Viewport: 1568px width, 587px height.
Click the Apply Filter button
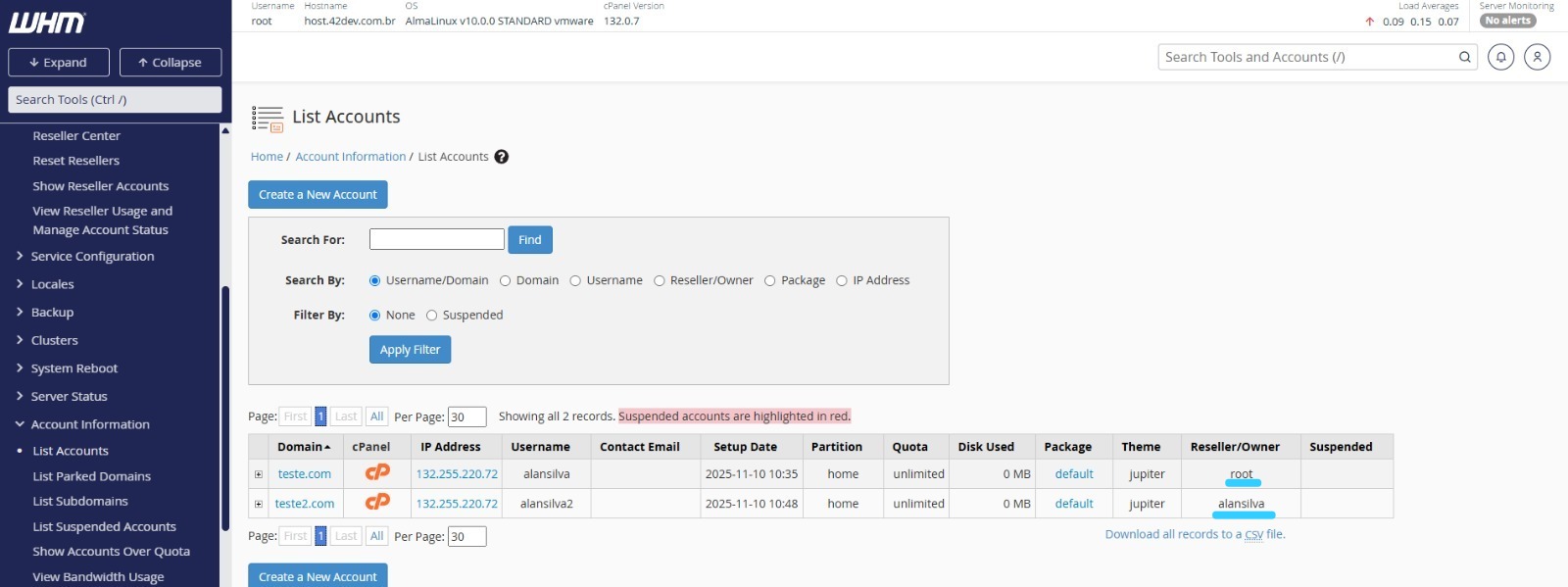410,350
